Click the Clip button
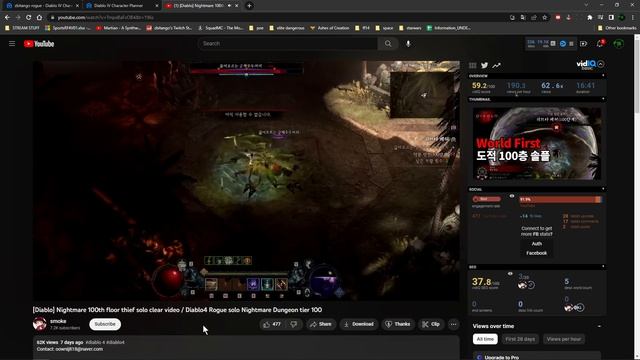The height and width of the screenshot is (360, 640). (x=431, y=324)
